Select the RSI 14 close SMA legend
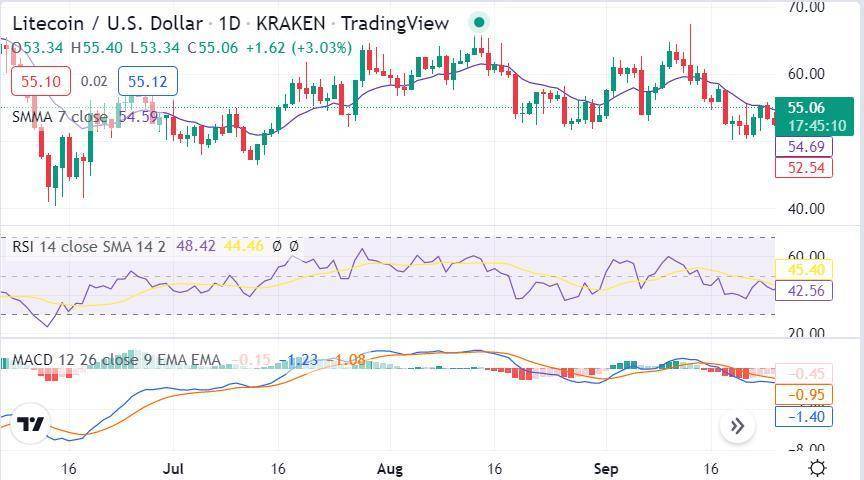 (x=89, y=246)
